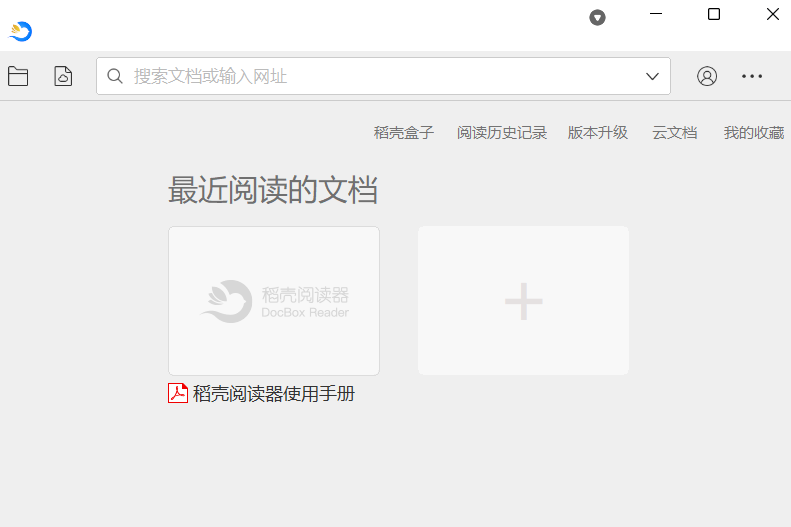
Task: Open 云文档 cloud documents
Action: [674, 133]
